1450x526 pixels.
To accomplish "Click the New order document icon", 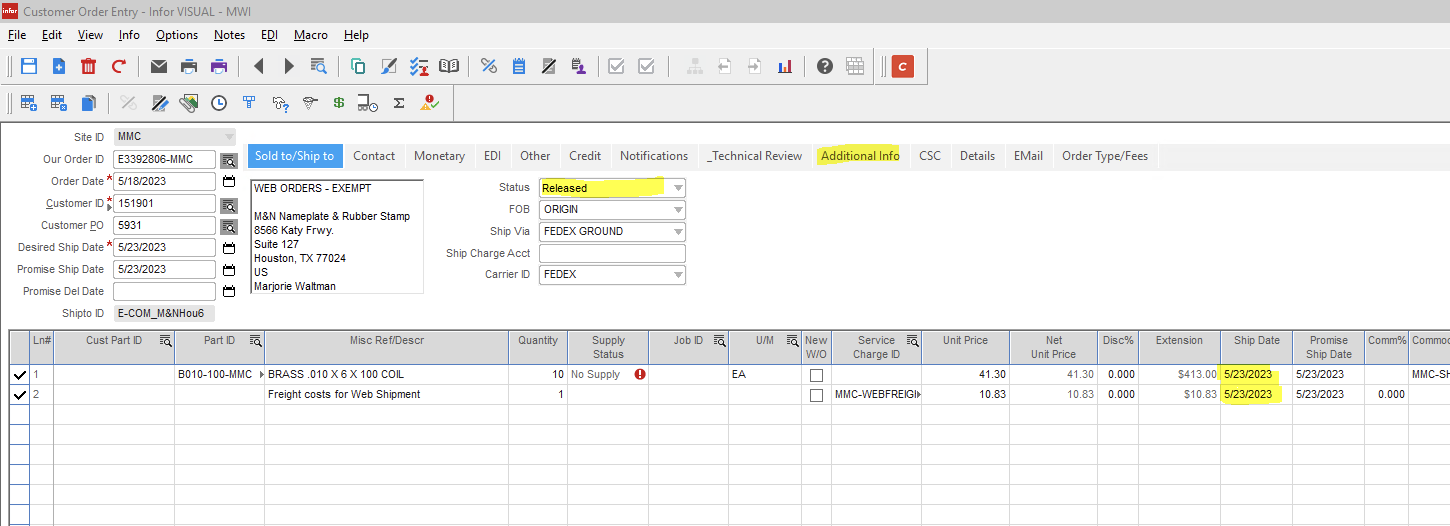I will point(59,66).
